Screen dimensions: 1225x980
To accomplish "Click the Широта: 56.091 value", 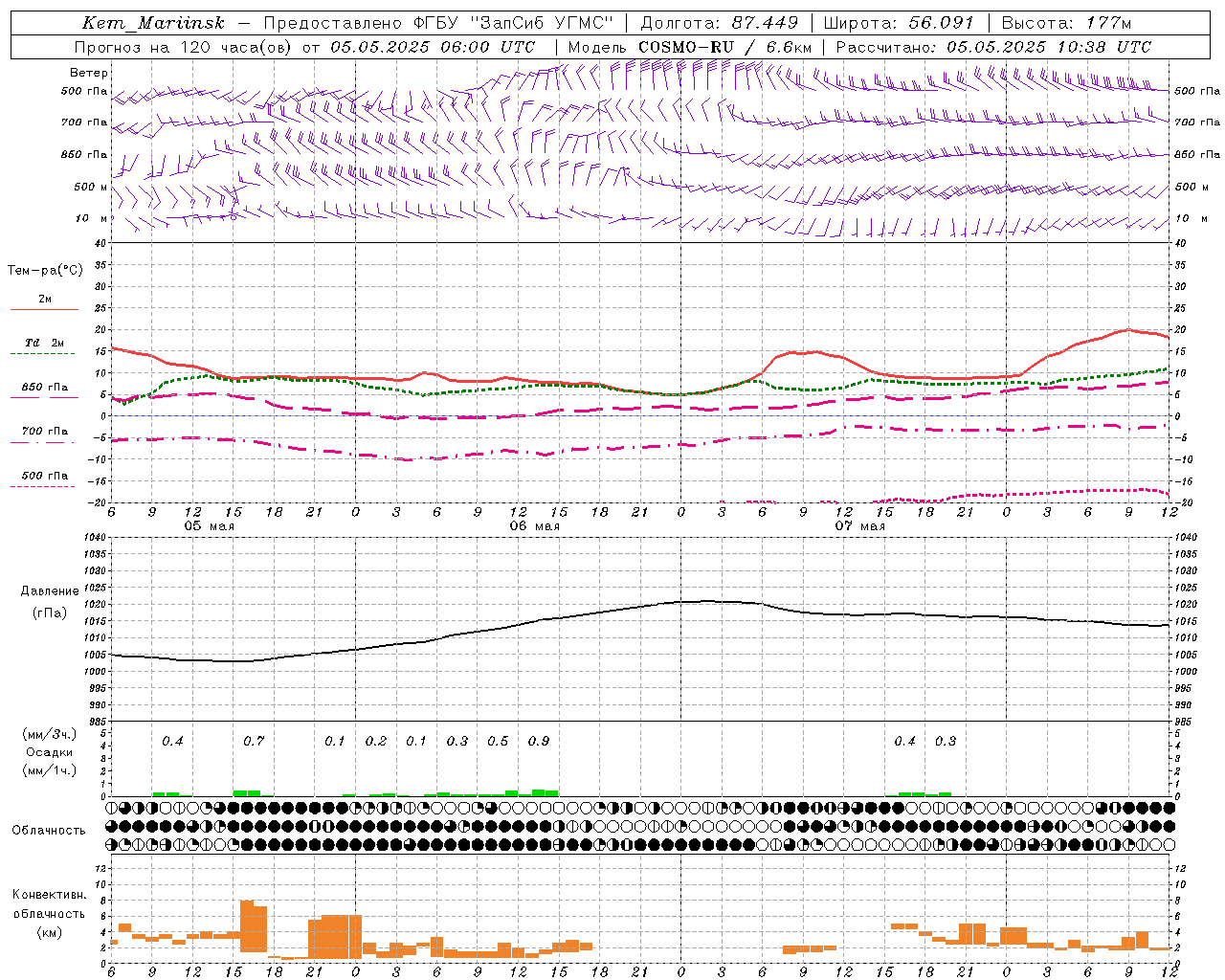I will (899, 23).
